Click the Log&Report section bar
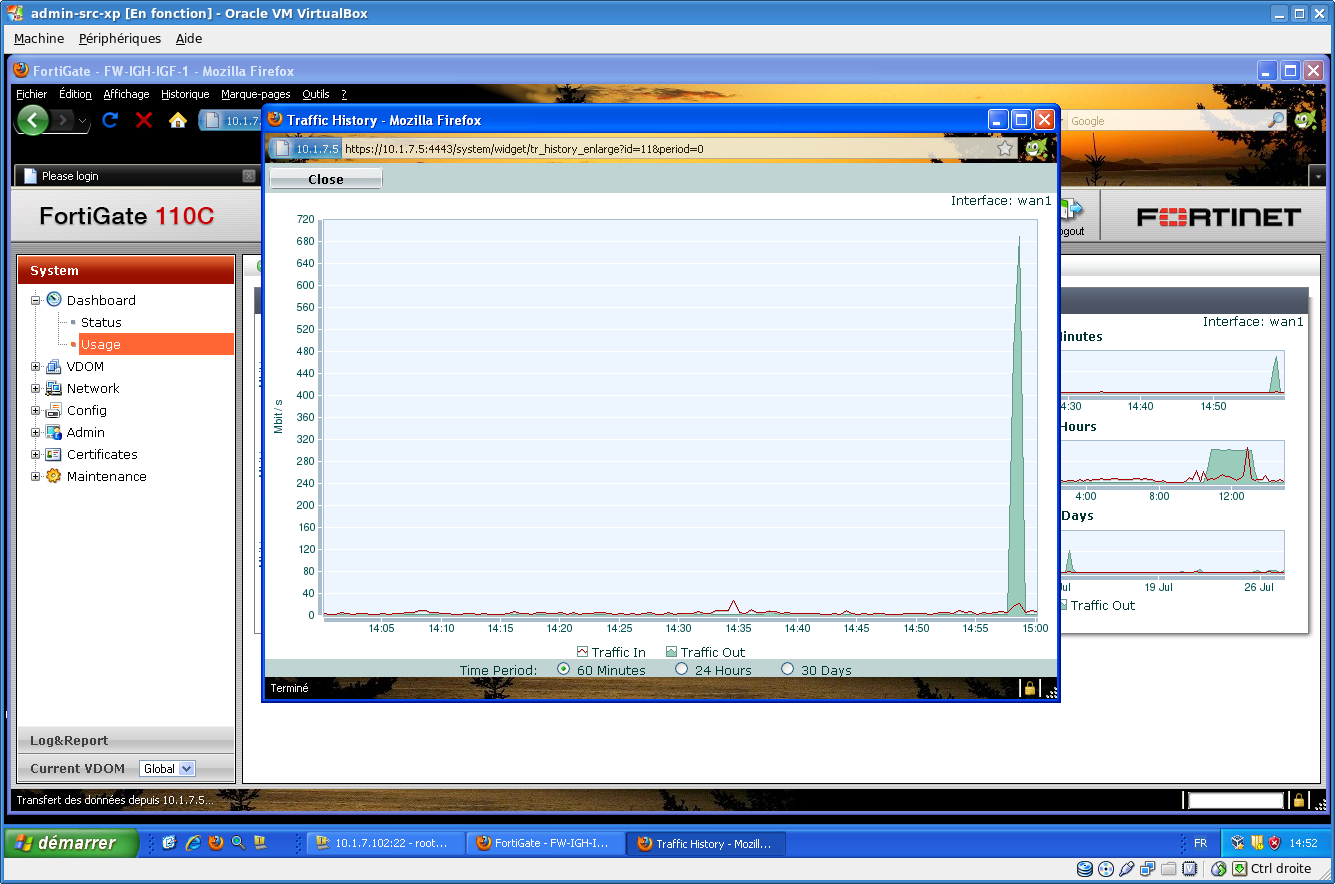 pos(126,740)
